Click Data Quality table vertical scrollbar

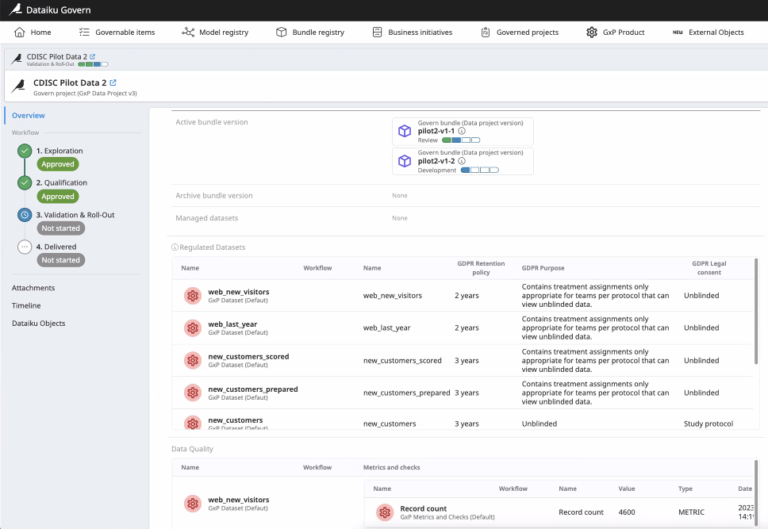756,494
